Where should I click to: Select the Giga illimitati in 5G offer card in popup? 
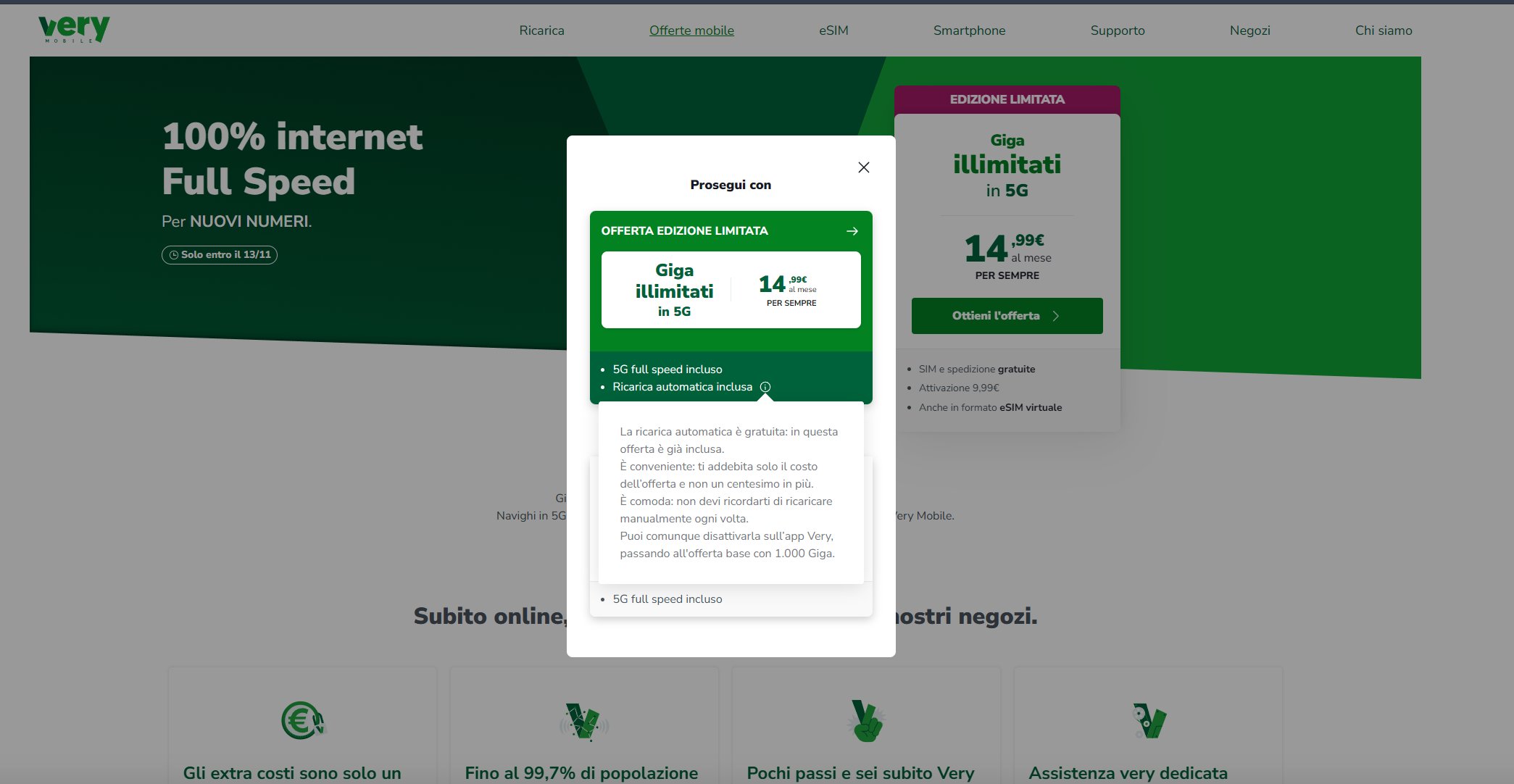(731, 290)
